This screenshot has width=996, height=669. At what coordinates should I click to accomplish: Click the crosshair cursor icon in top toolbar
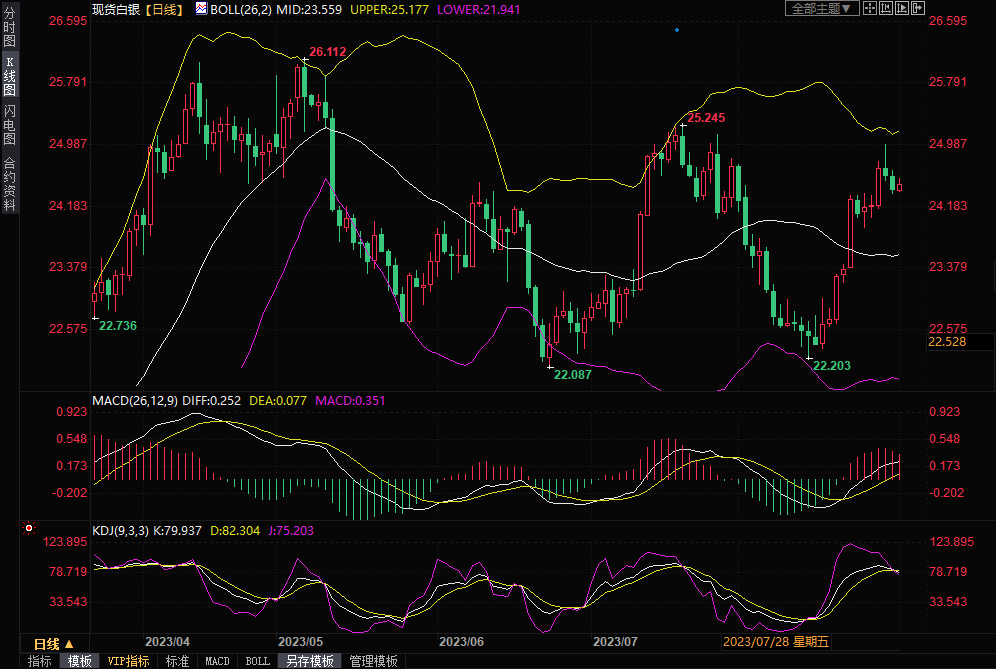(x=870, y=8)
